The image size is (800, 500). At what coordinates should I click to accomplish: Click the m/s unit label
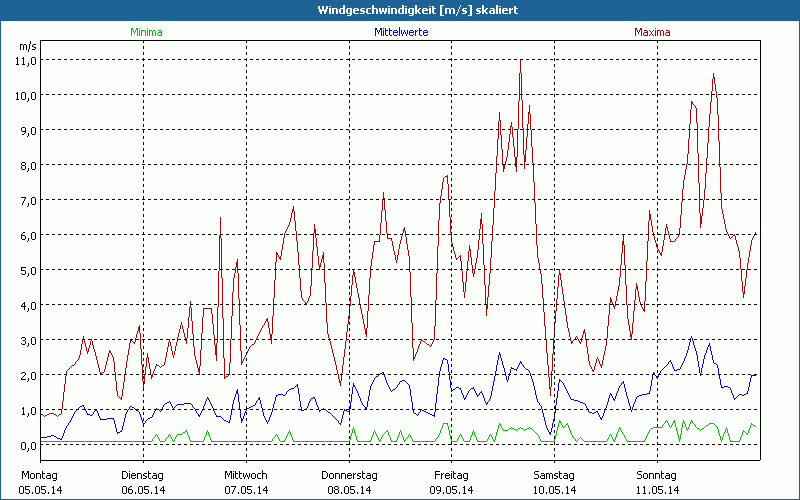click(27, 46)
